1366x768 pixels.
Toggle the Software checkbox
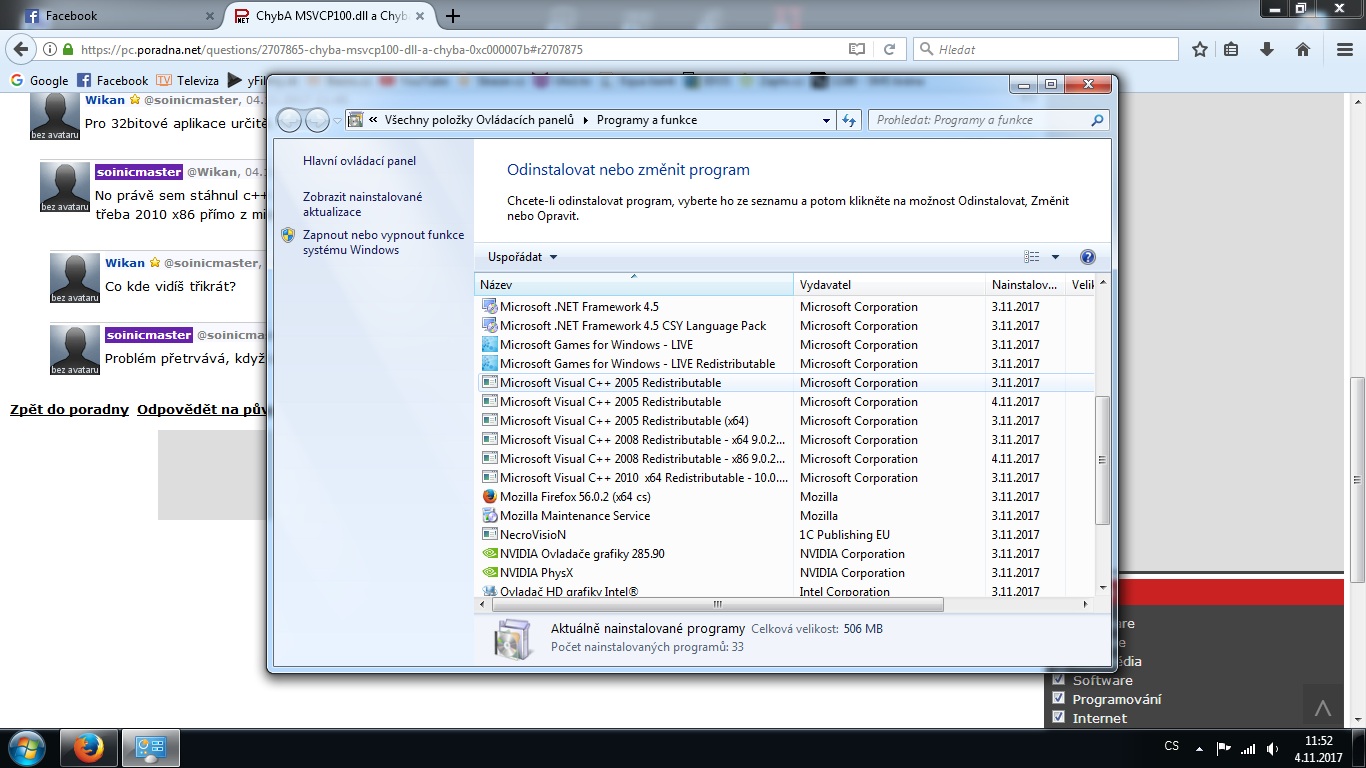coord(1059,680)
